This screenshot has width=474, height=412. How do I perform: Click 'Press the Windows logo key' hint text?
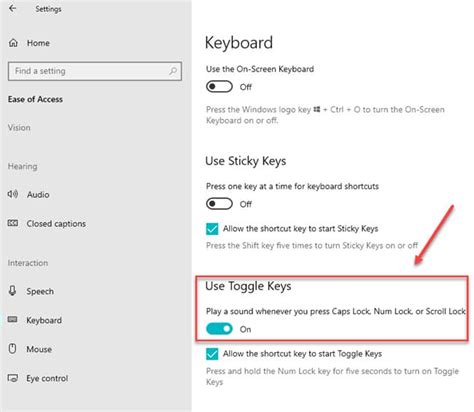coord(325,115)
